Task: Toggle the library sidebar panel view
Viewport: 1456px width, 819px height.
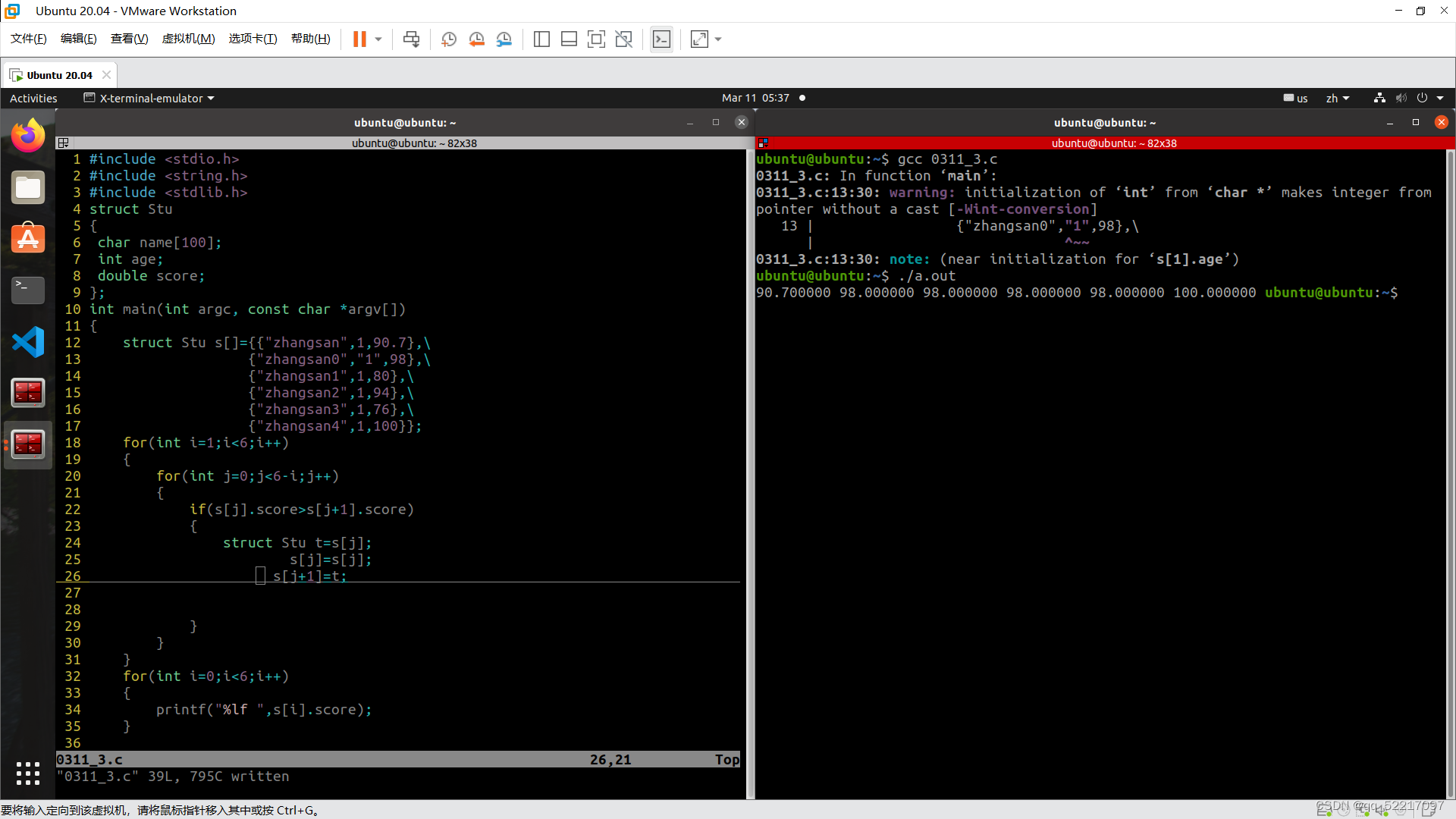Action: point(541,39)
